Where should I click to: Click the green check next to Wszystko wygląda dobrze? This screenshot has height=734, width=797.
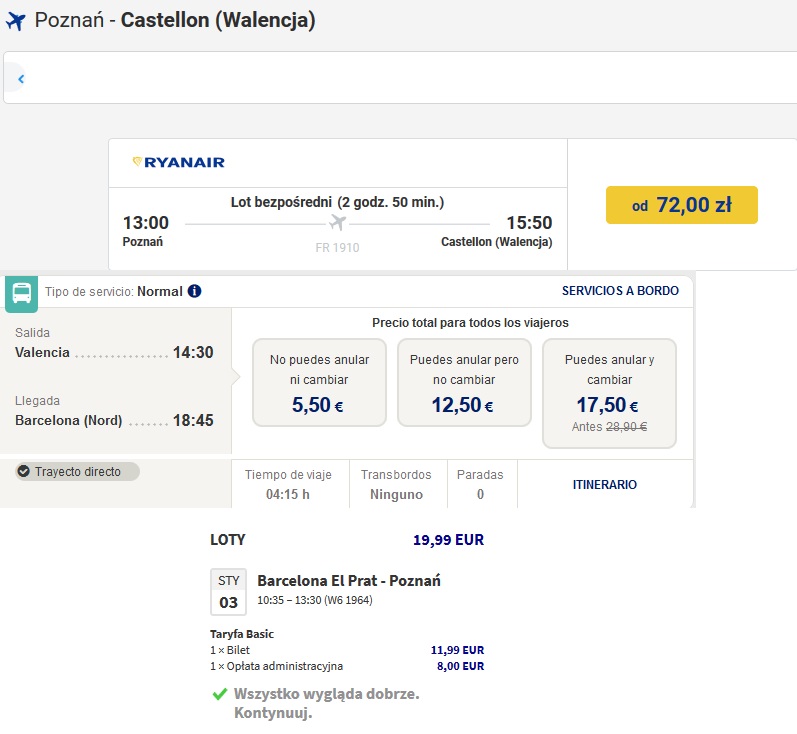(x=220, y=694)
